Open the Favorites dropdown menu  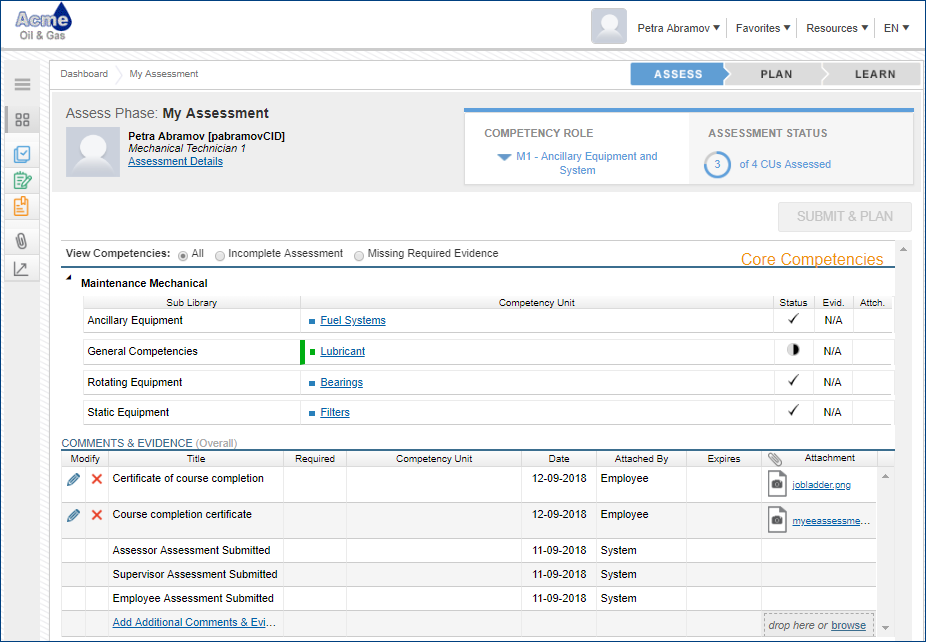point(763,28)
